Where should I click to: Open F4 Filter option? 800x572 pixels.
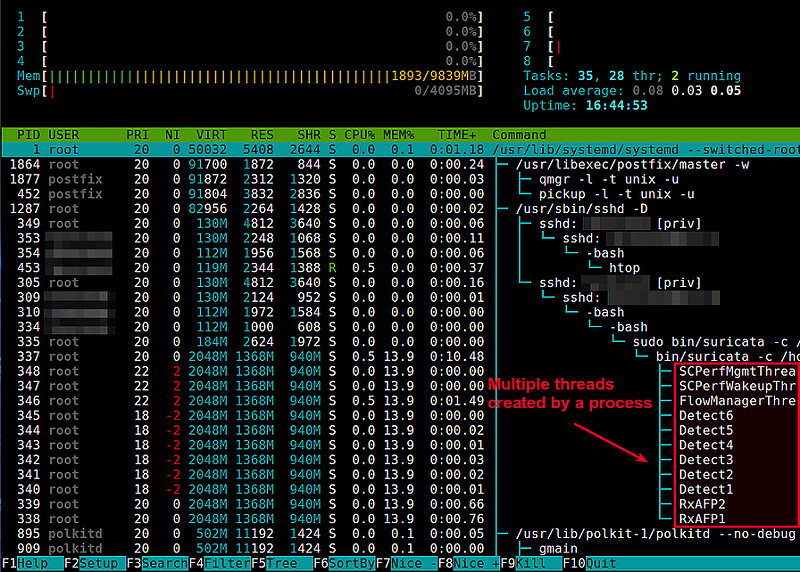218,564
